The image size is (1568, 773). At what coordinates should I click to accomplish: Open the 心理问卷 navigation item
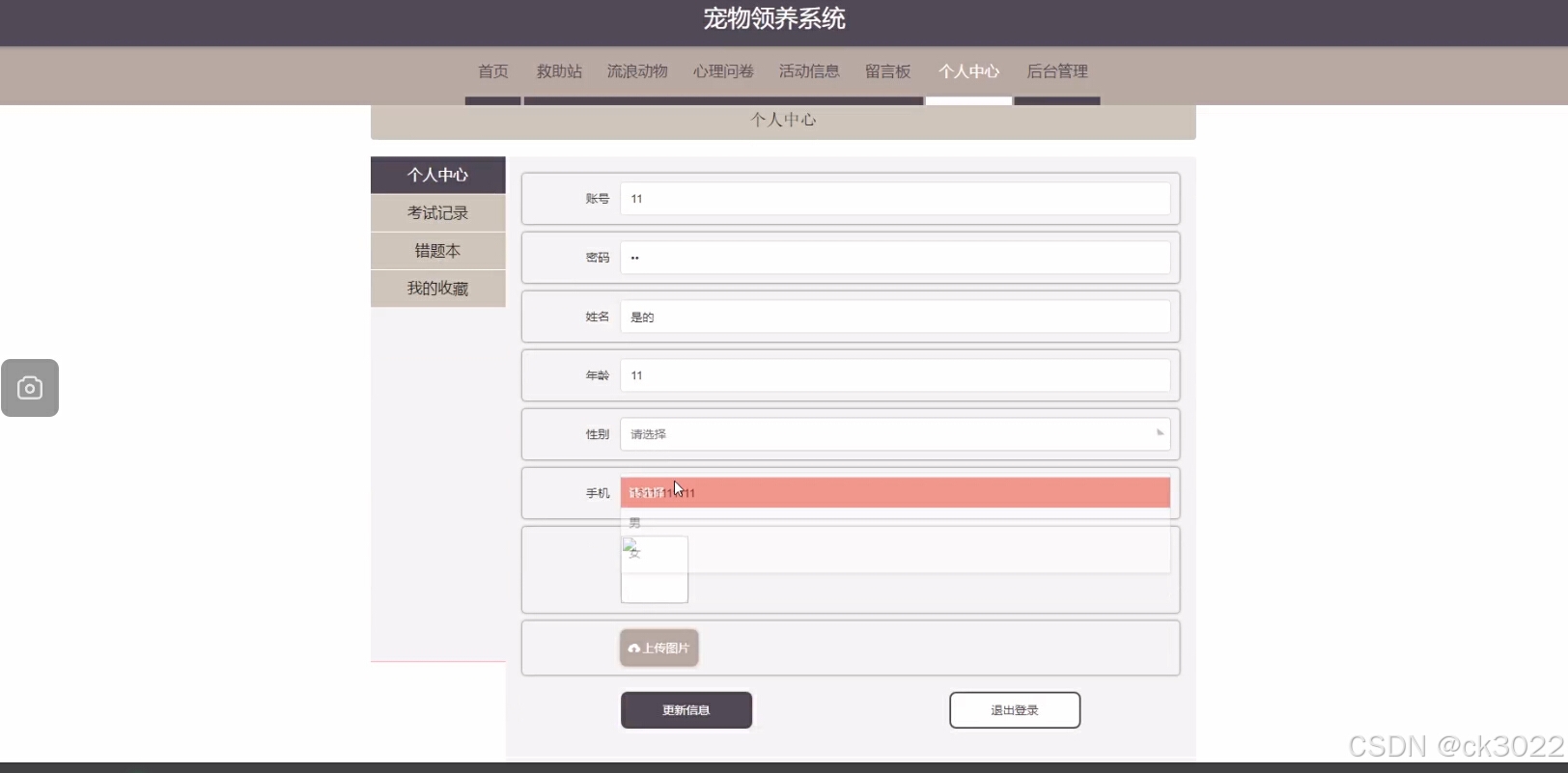[723, 71]
